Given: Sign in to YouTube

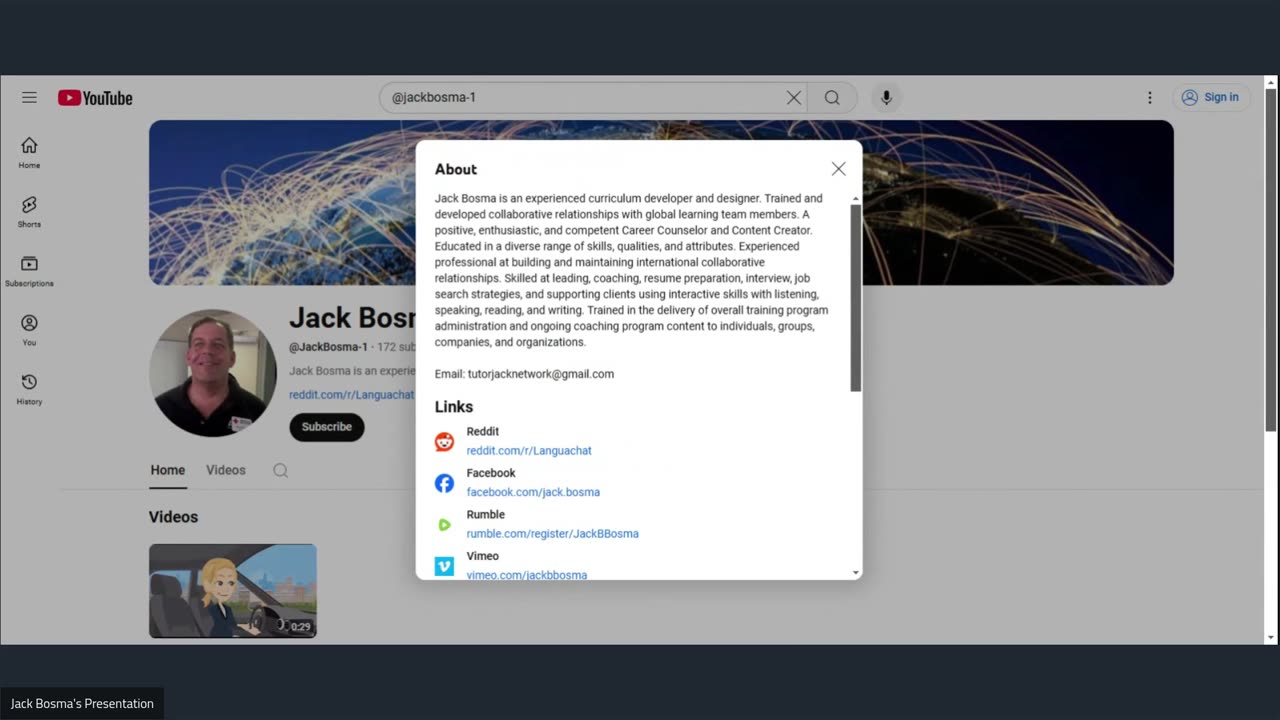Looking at the screenshot, I should pos(1210,97).
